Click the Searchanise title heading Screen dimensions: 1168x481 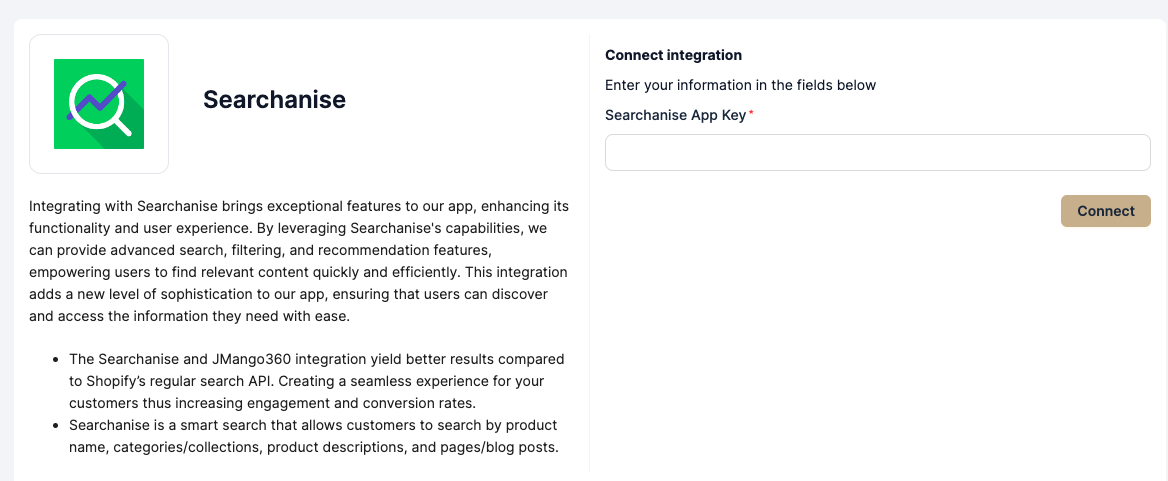(274, 100)
